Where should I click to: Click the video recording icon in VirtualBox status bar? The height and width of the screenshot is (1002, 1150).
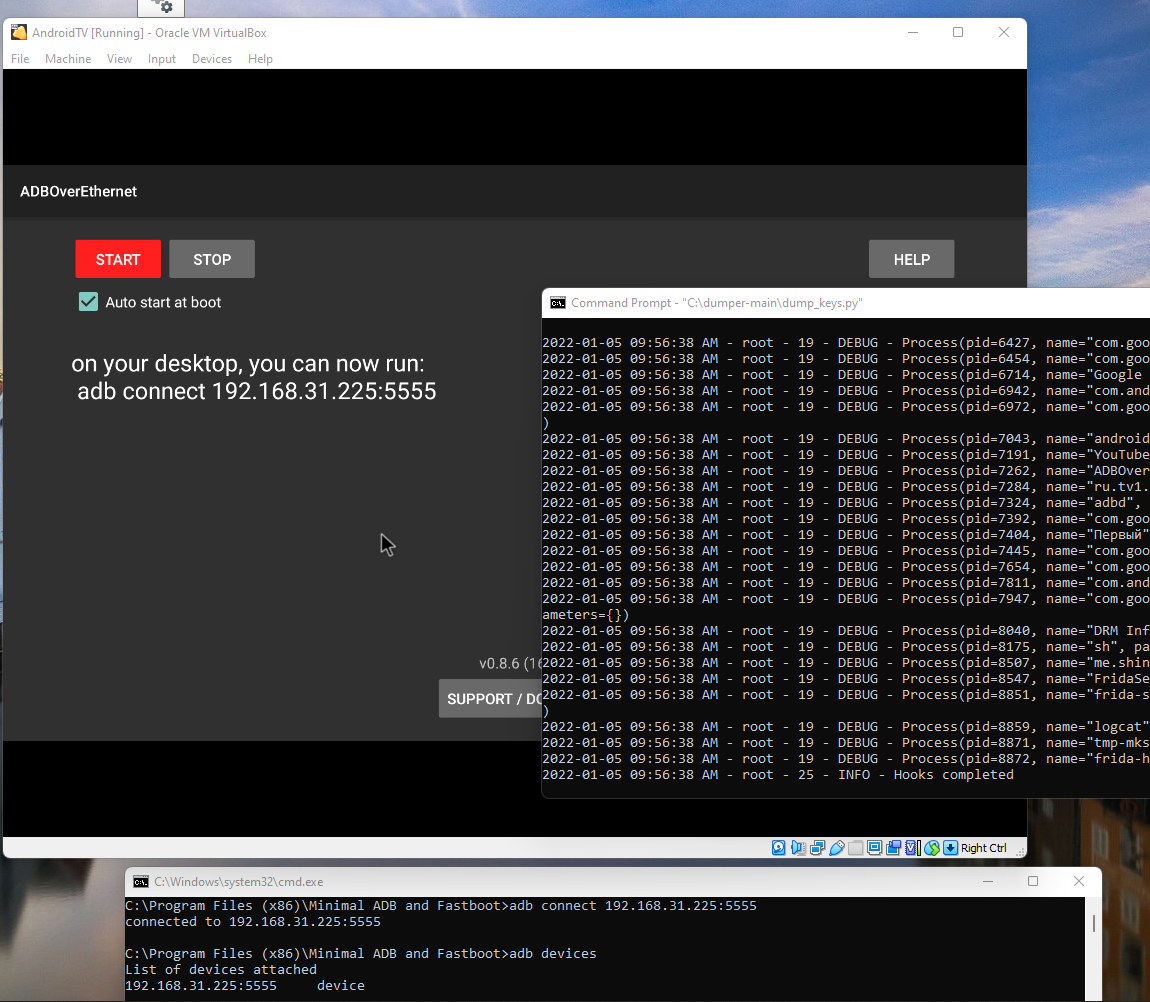893,848
